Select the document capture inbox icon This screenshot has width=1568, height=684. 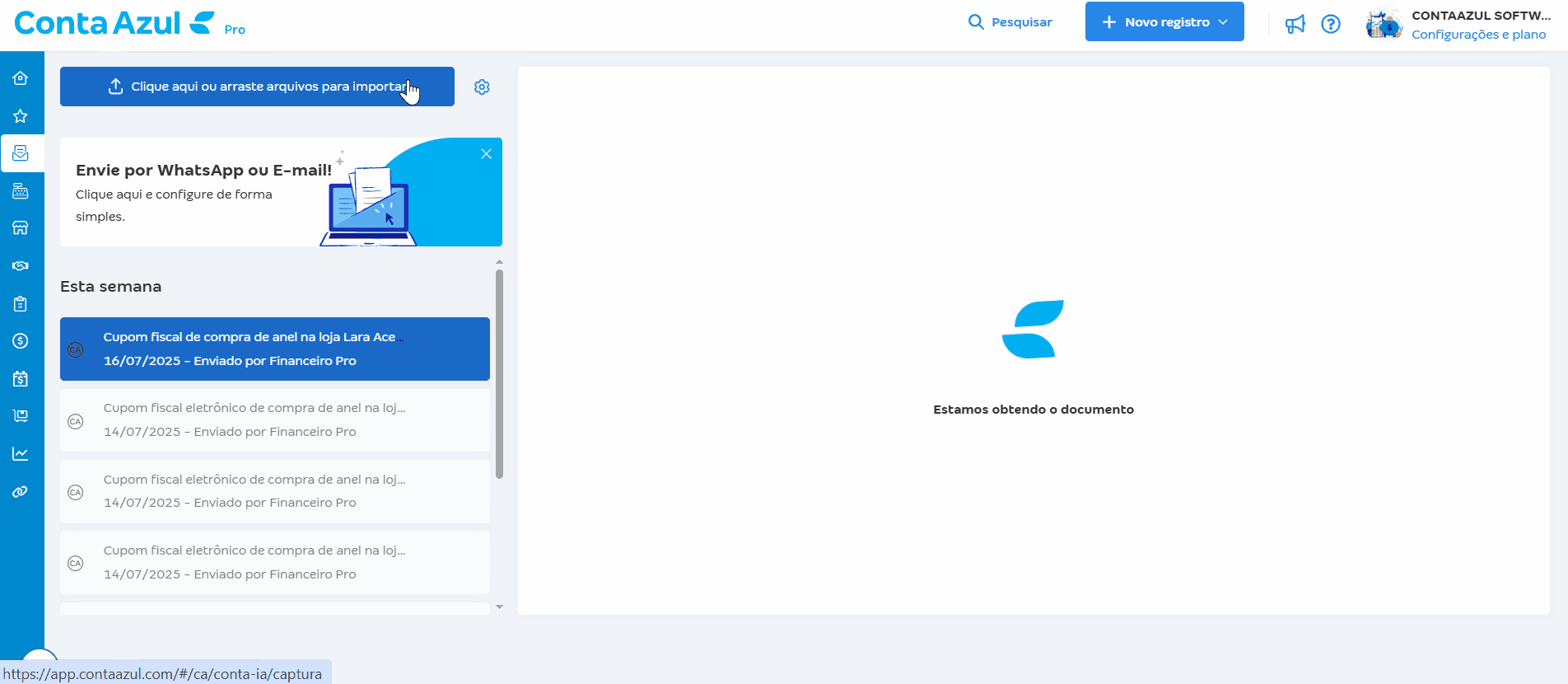(x=21, y=153)
